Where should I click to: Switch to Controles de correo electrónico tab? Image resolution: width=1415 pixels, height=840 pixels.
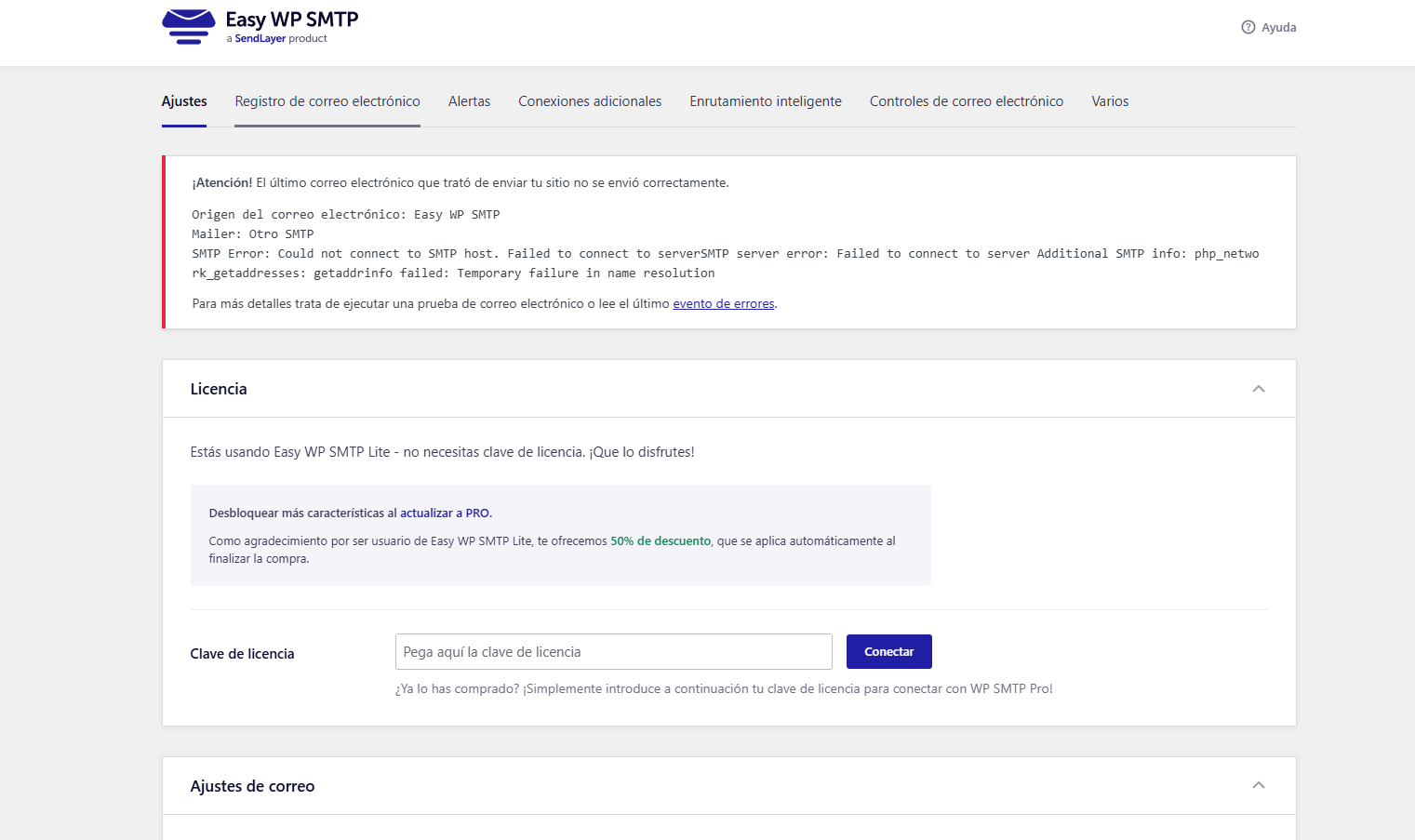click(x=967, y=101)
